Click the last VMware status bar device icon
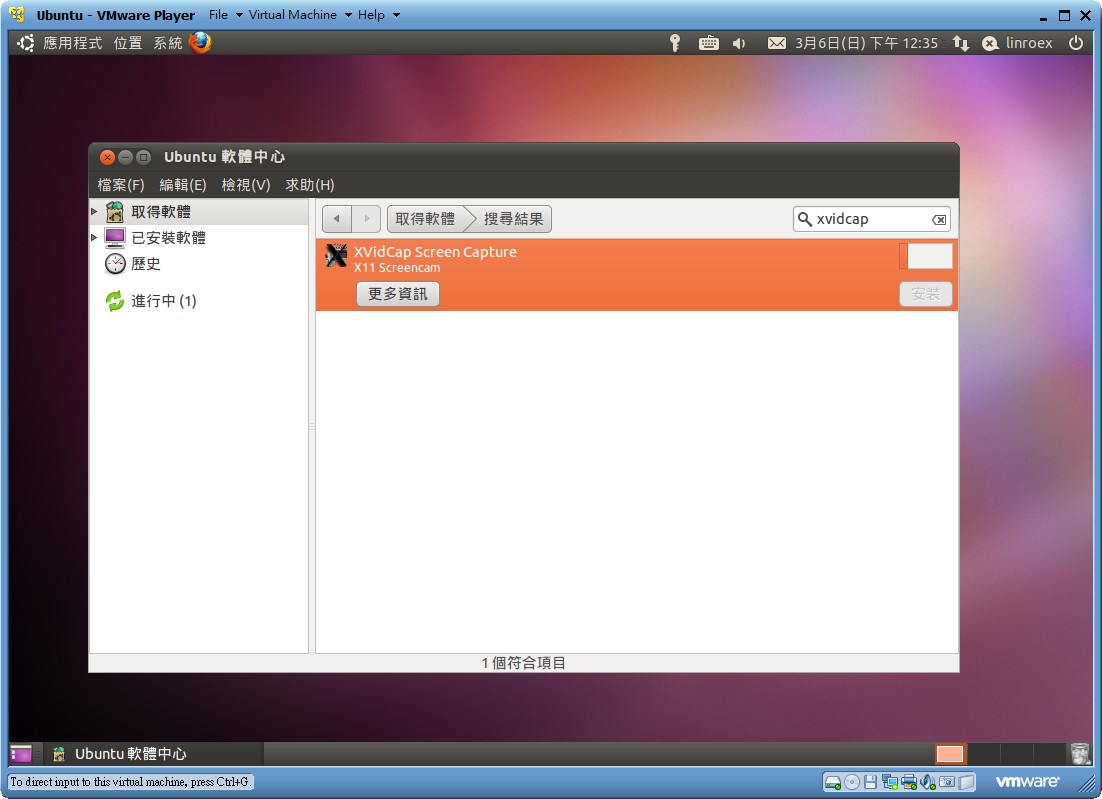This screenshot has height=799, width=1102. pos(967,782)
